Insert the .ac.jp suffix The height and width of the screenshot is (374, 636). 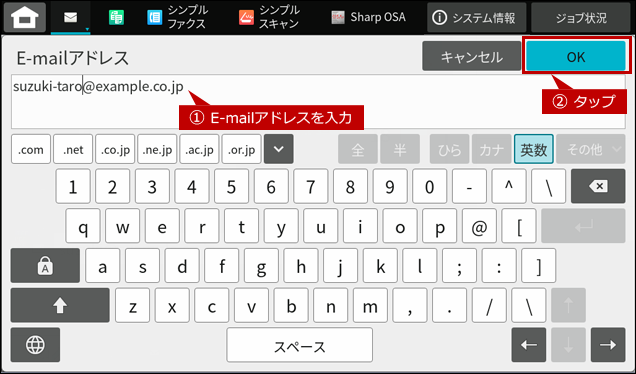coord(199,149)
